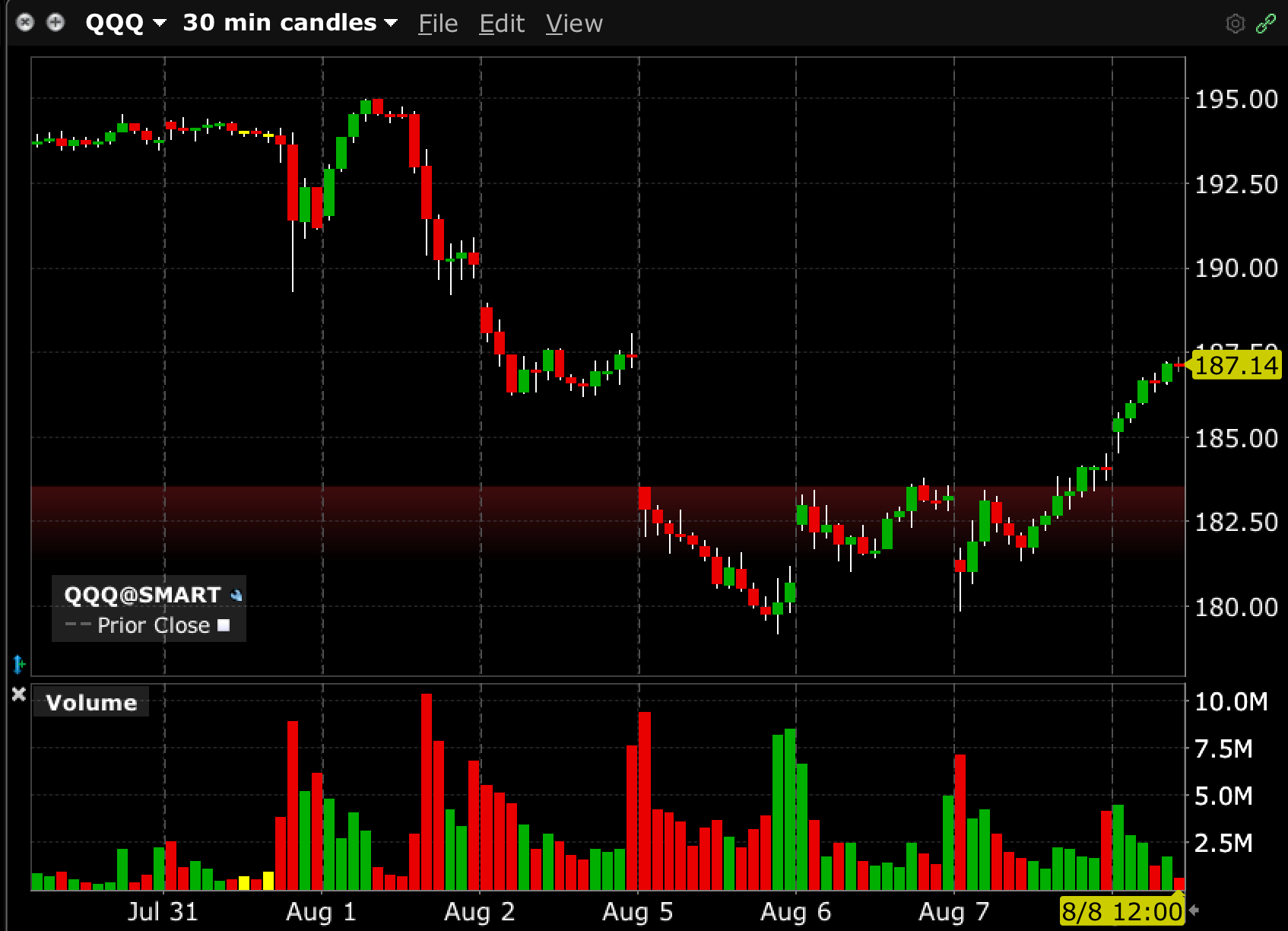Open the Edit menu
The image size is (1288, 931).
tap(502, 24)
